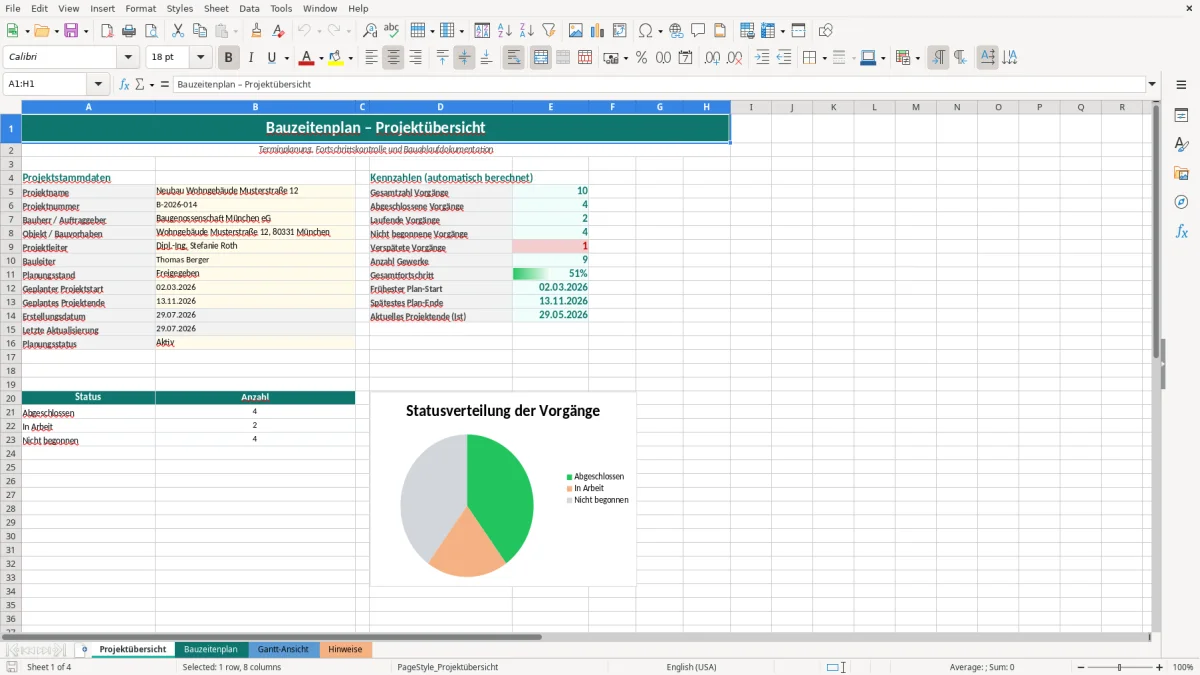Toggle Merge and Center Cells
Viewport: 1200px width, 675px height.
coord(541,58)
